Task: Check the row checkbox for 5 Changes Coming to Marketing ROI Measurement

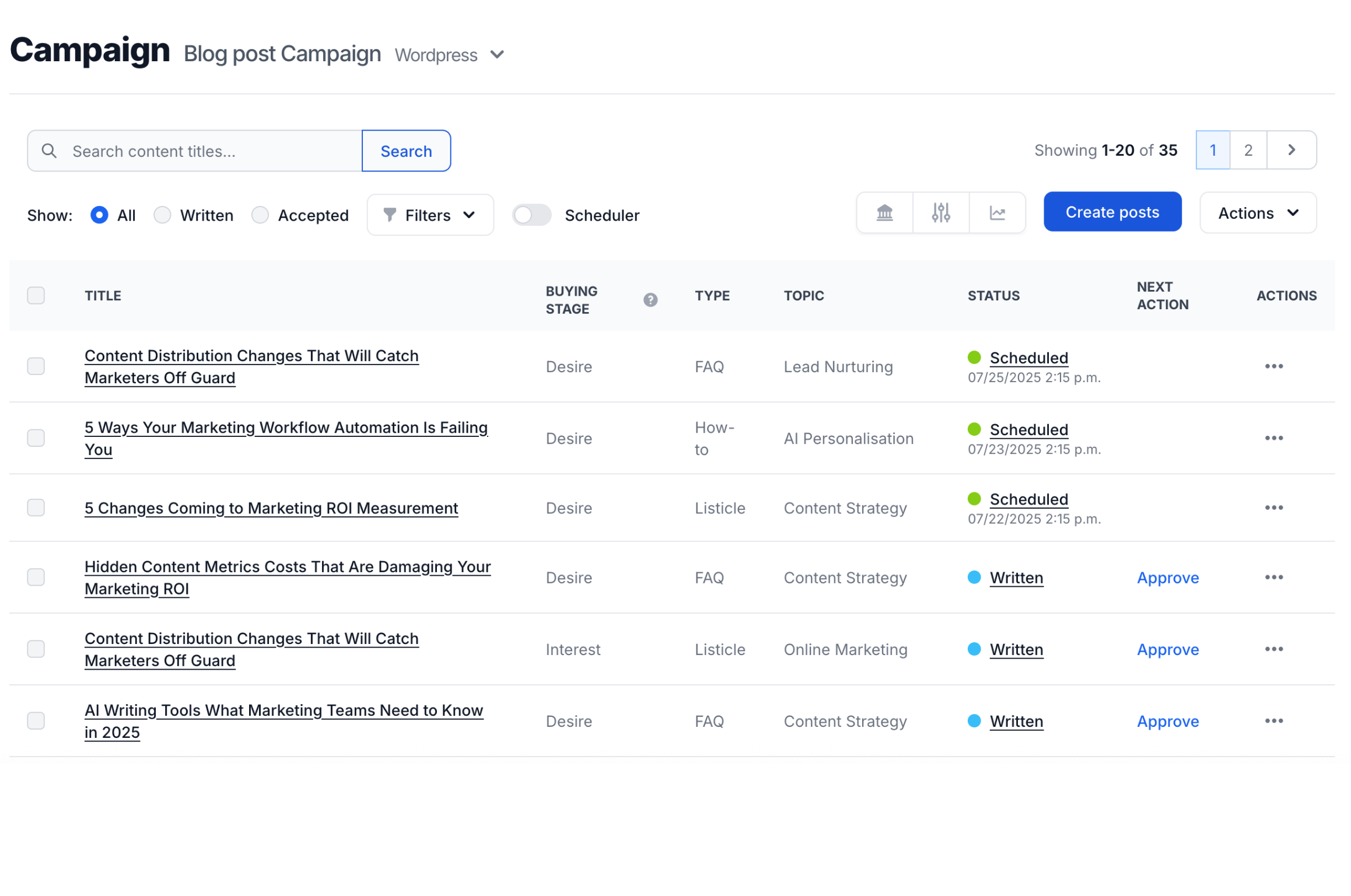Action: [x=36, y=508]
